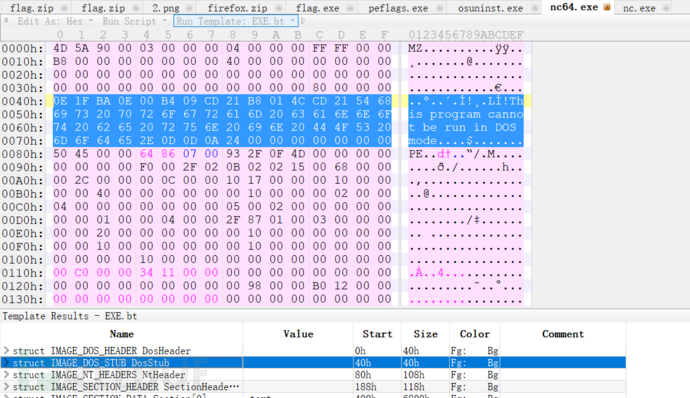Switch to the flag.exe tab

[x=317, y=8]
